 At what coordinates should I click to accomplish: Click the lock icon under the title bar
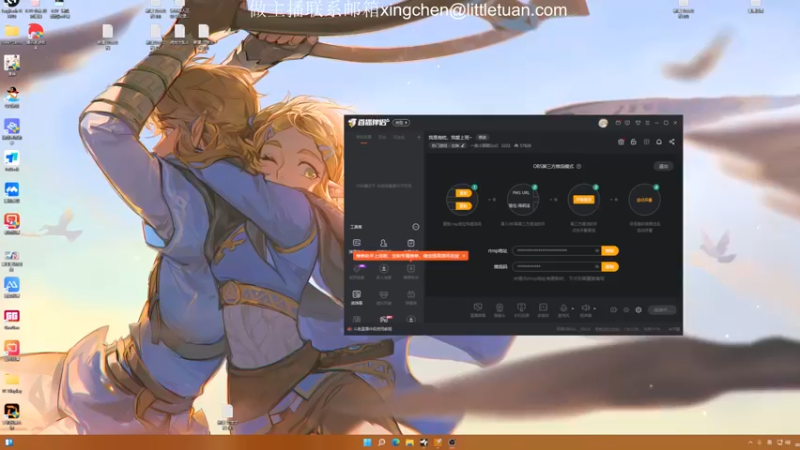[634, 142]
